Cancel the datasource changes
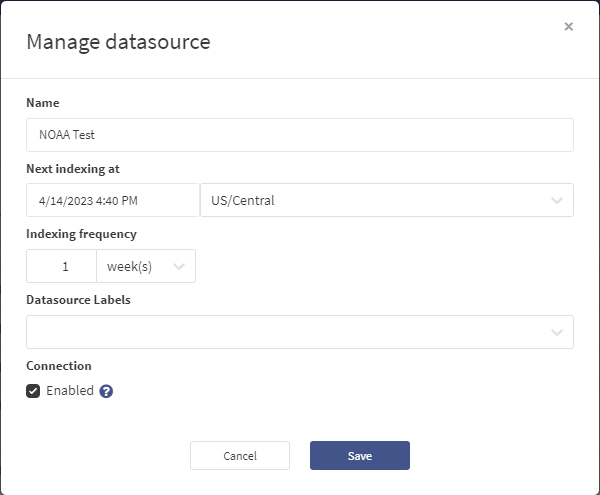Viewport: 600px width, 495px height. 240,456
